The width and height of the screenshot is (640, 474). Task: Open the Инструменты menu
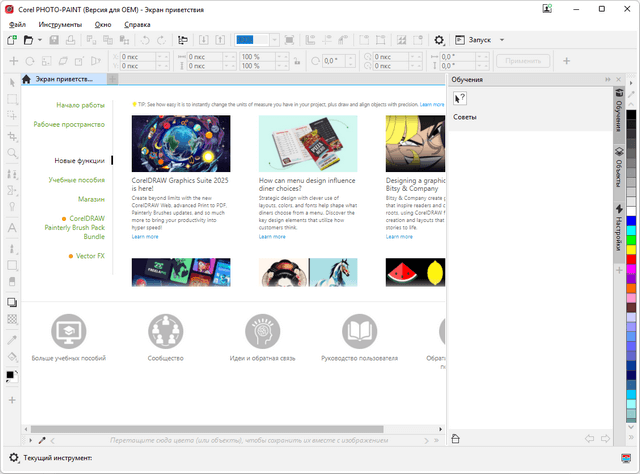pos(60,22)
